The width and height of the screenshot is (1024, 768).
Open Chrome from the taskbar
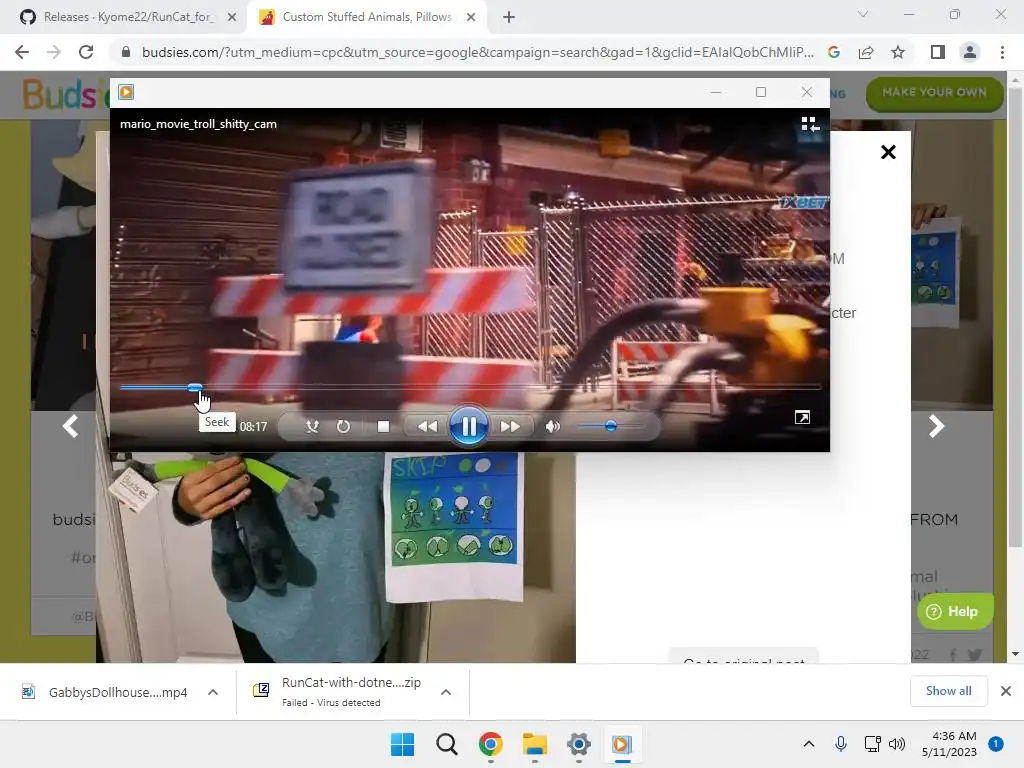[x=490, y=744]
